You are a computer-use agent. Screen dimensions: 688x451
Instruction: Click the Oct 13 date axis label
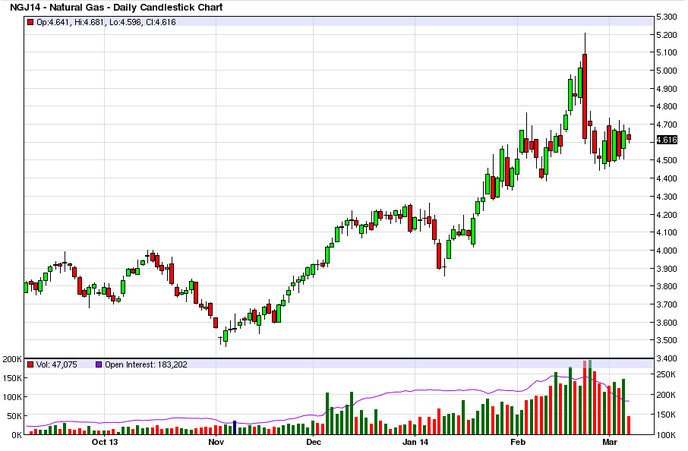click(x=104, y=441)
